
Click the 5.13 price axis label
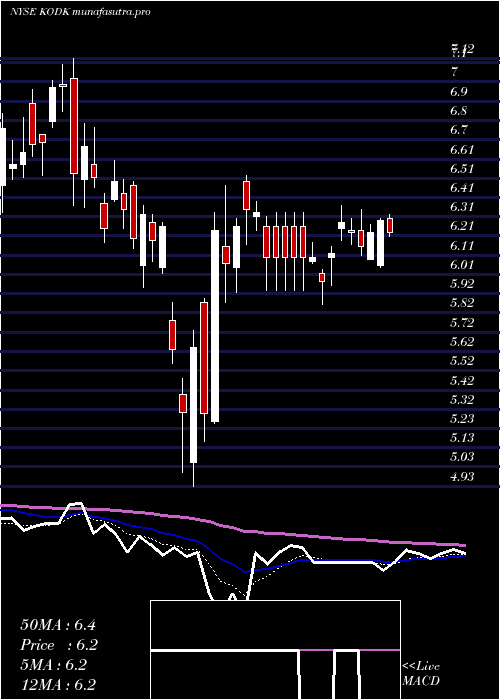(x=461, y=438)
